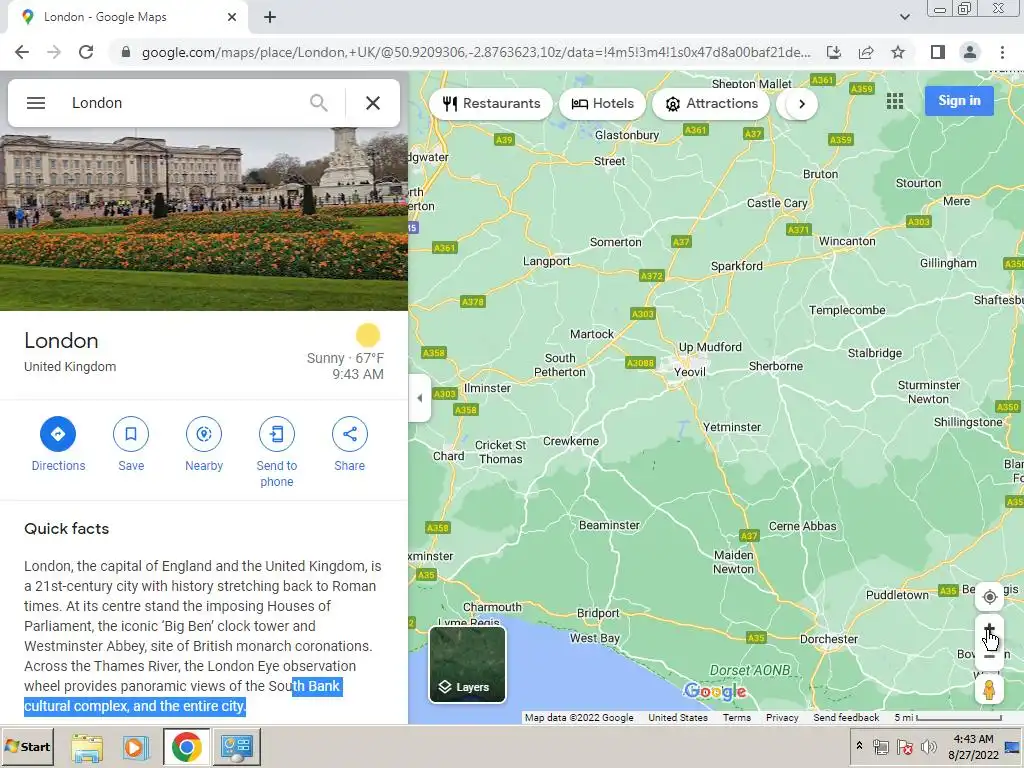Viewport: 1024px width, 768px height.
Task: Toggle the 5 mi map scale
Action: 948,717
